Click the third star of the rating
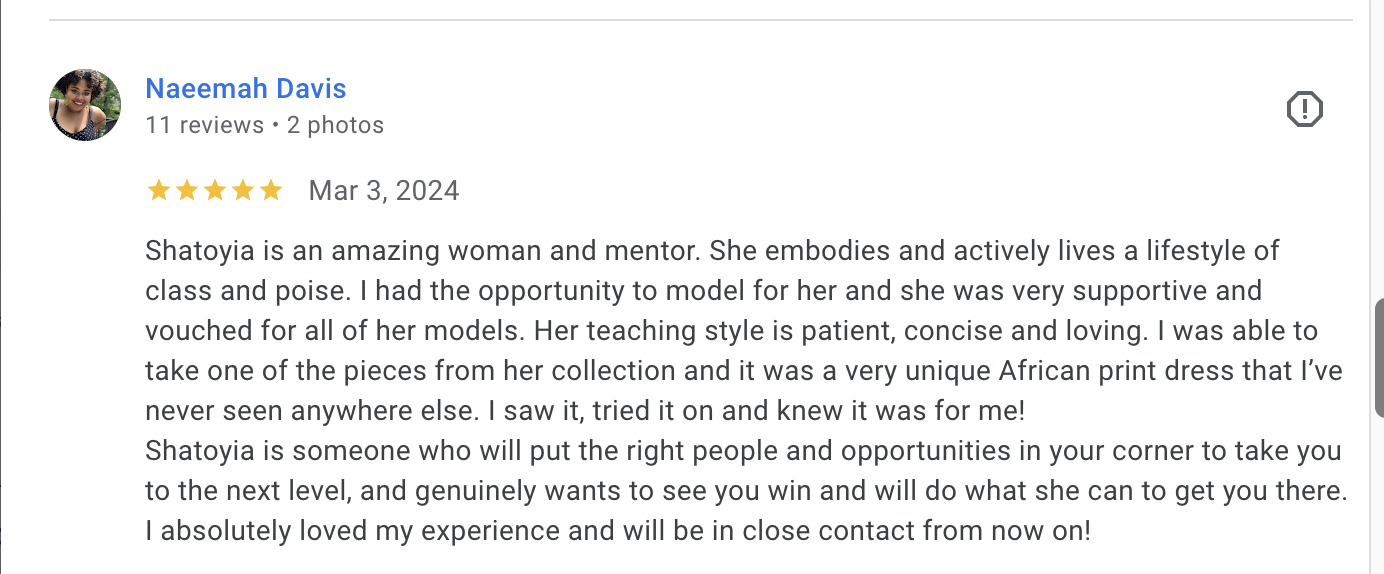The width and height of the screenshot is (1384, 574). pyautogui.click(x=214, y=190)
